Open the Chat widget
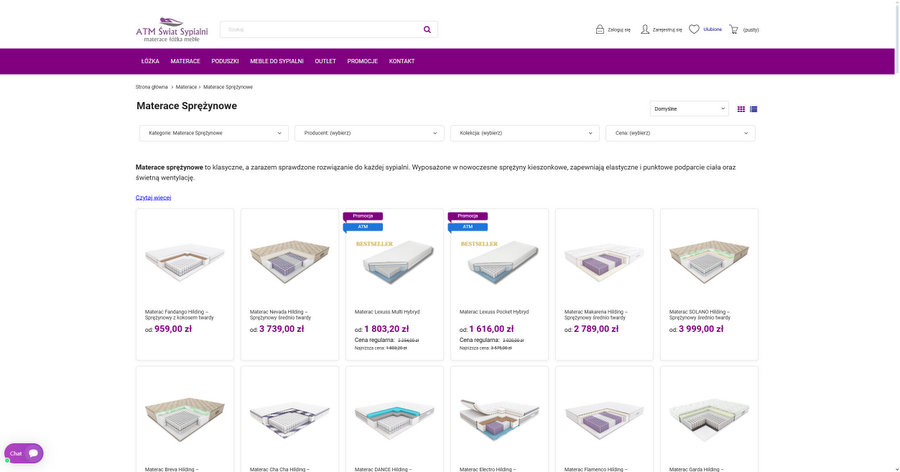900x472 pixels. (x=24, y=453)
